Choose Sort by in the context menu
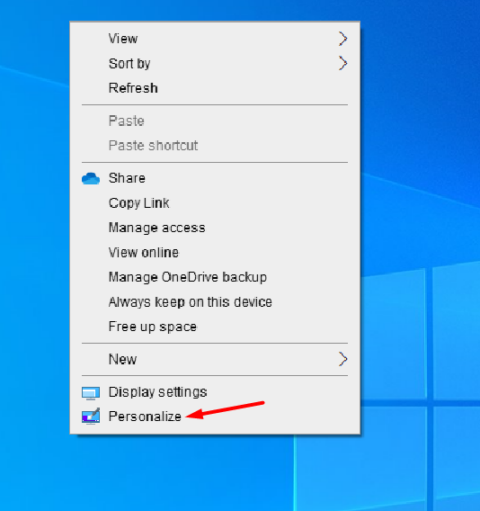 coord(215,63)
